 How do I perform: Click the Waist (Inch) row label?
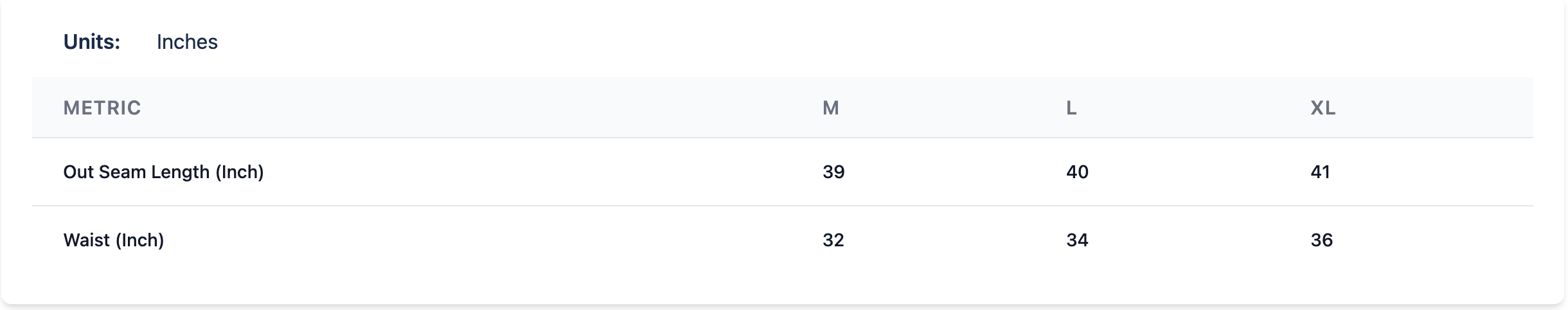point(113,240)
